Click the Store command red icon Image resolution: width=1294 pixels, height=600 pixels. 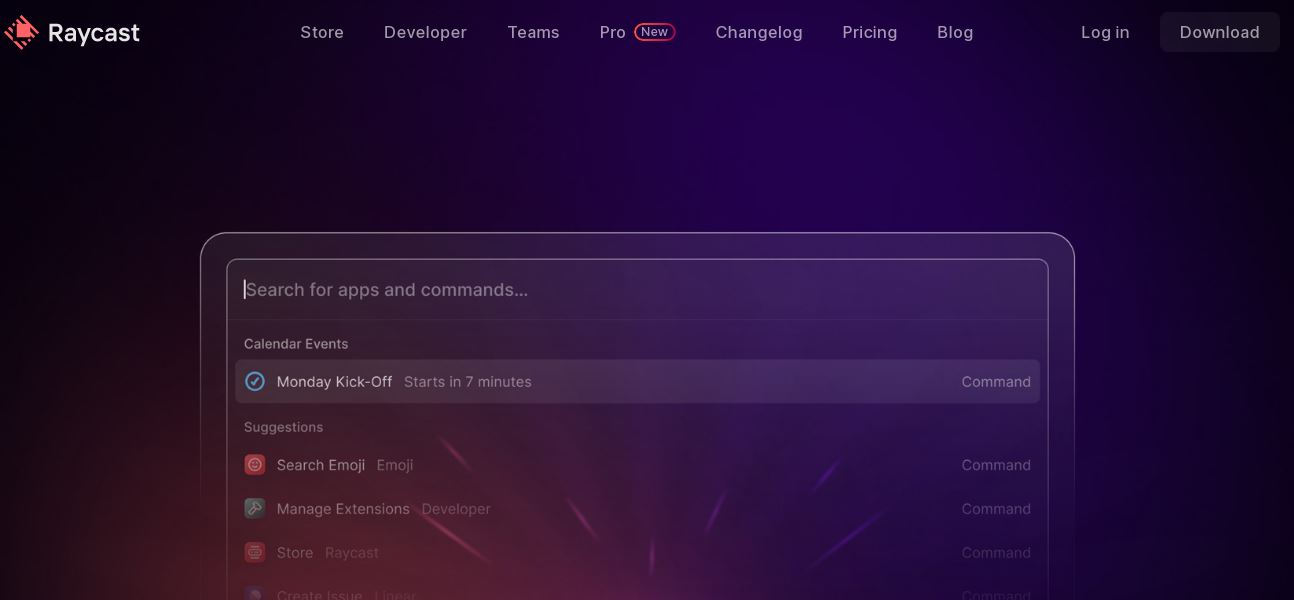point(255,552)
